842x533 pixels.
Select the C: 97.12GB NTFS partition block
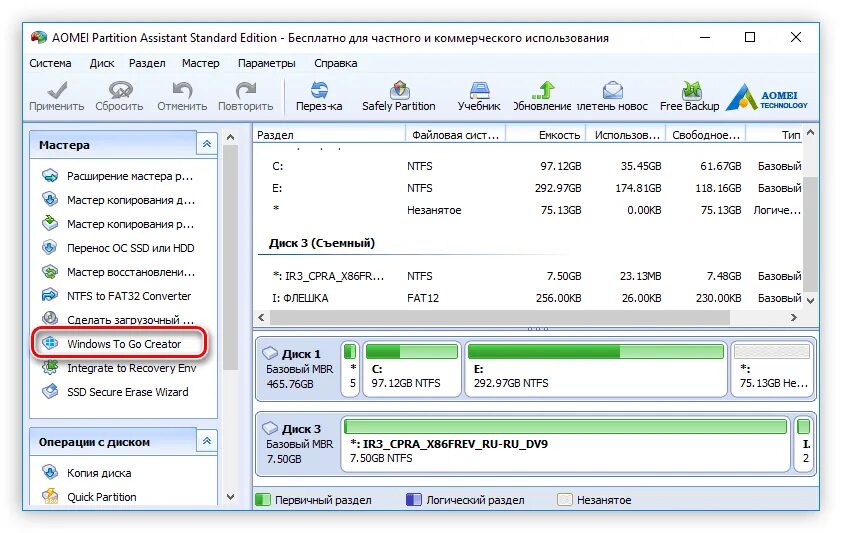(412, 369)
